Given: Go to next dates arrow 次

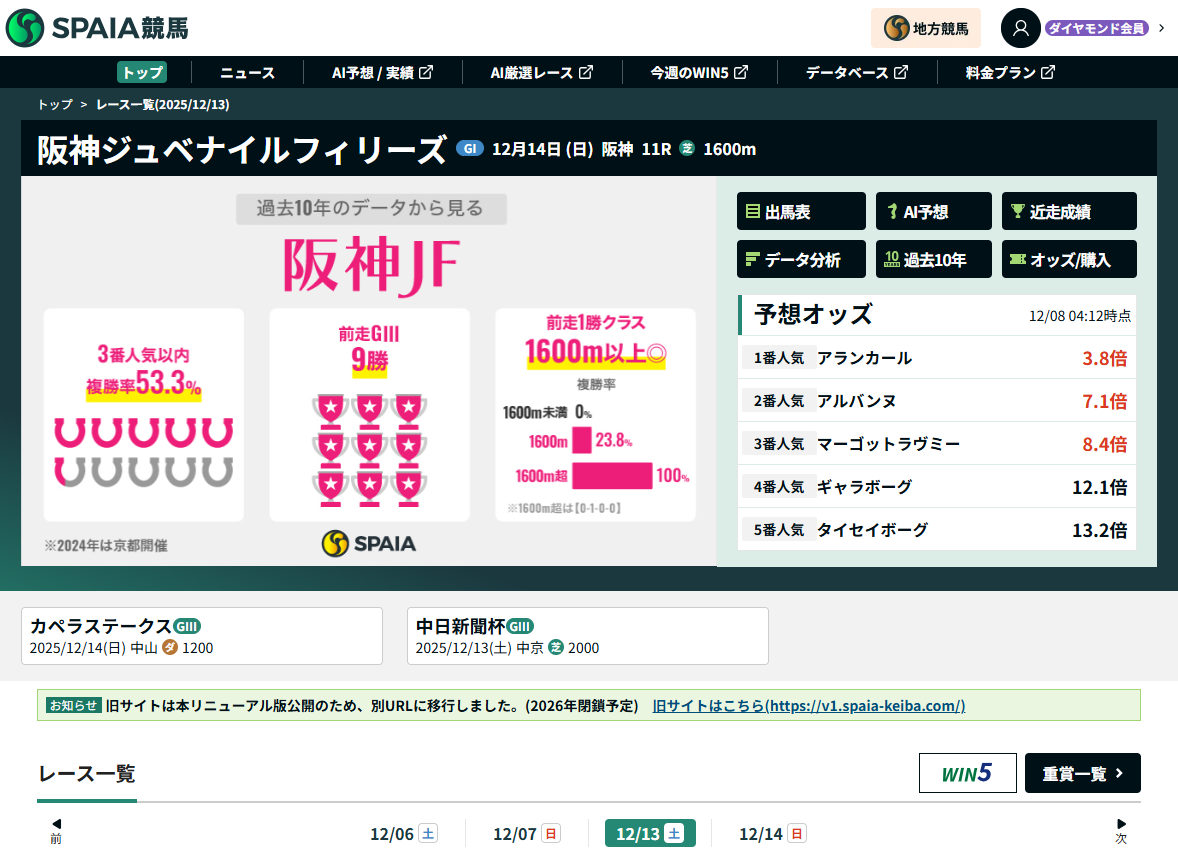Looking at the screenshot, I should coord(1121,831).
